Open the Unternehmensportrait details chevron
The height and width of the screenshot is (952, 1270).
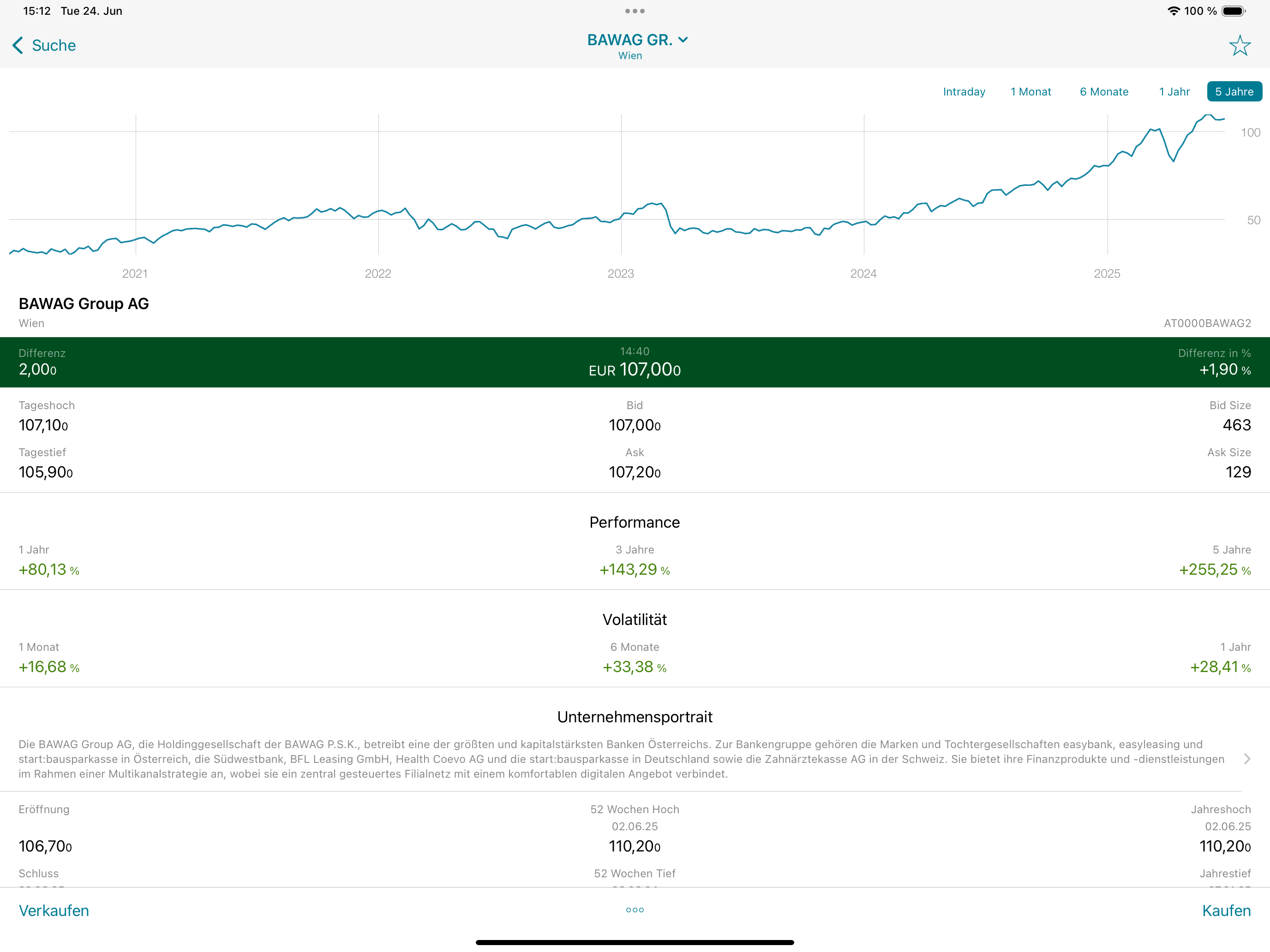coord(1246,759)
